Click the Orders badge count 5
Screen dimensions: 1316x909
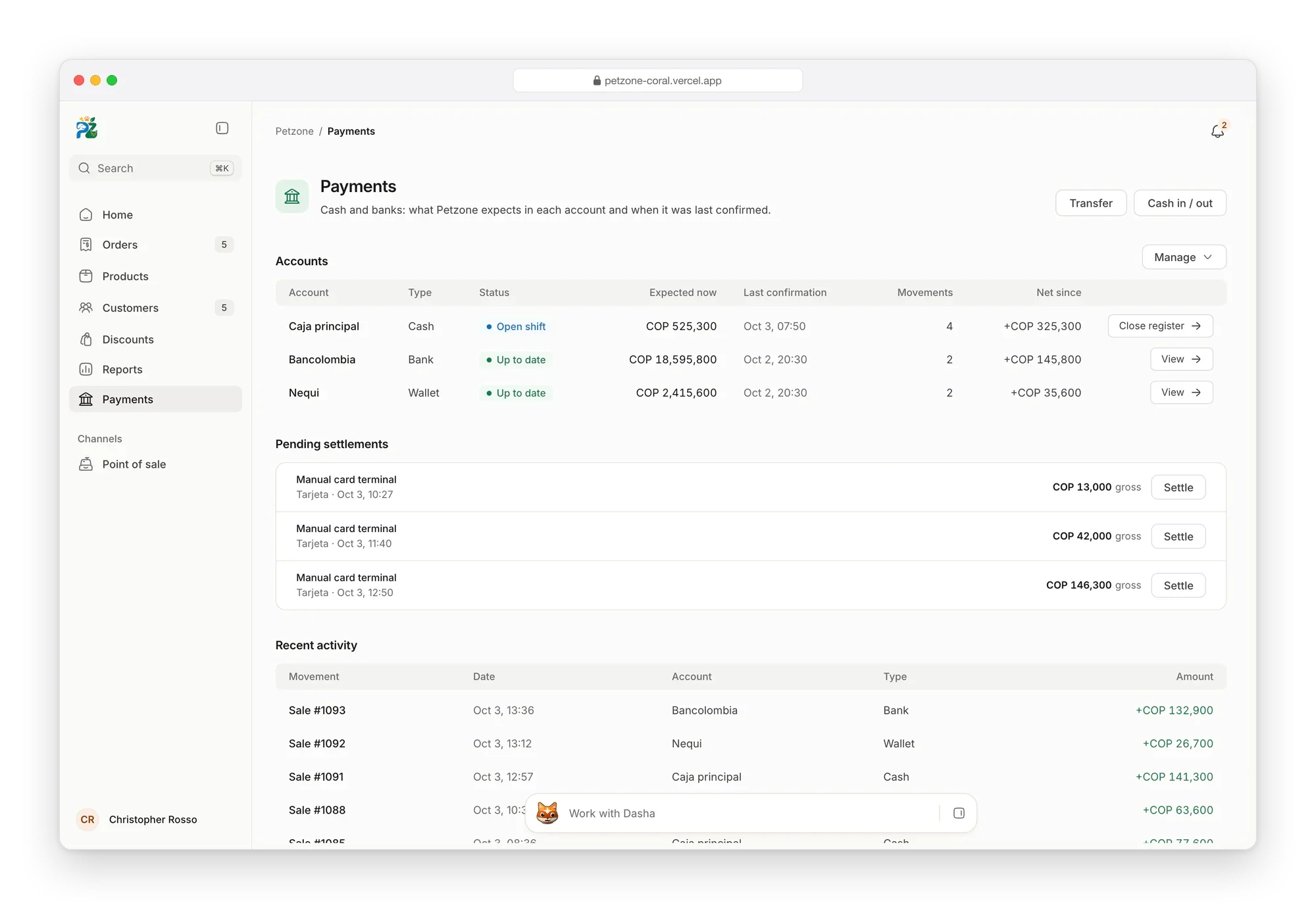tap(224, 245)
